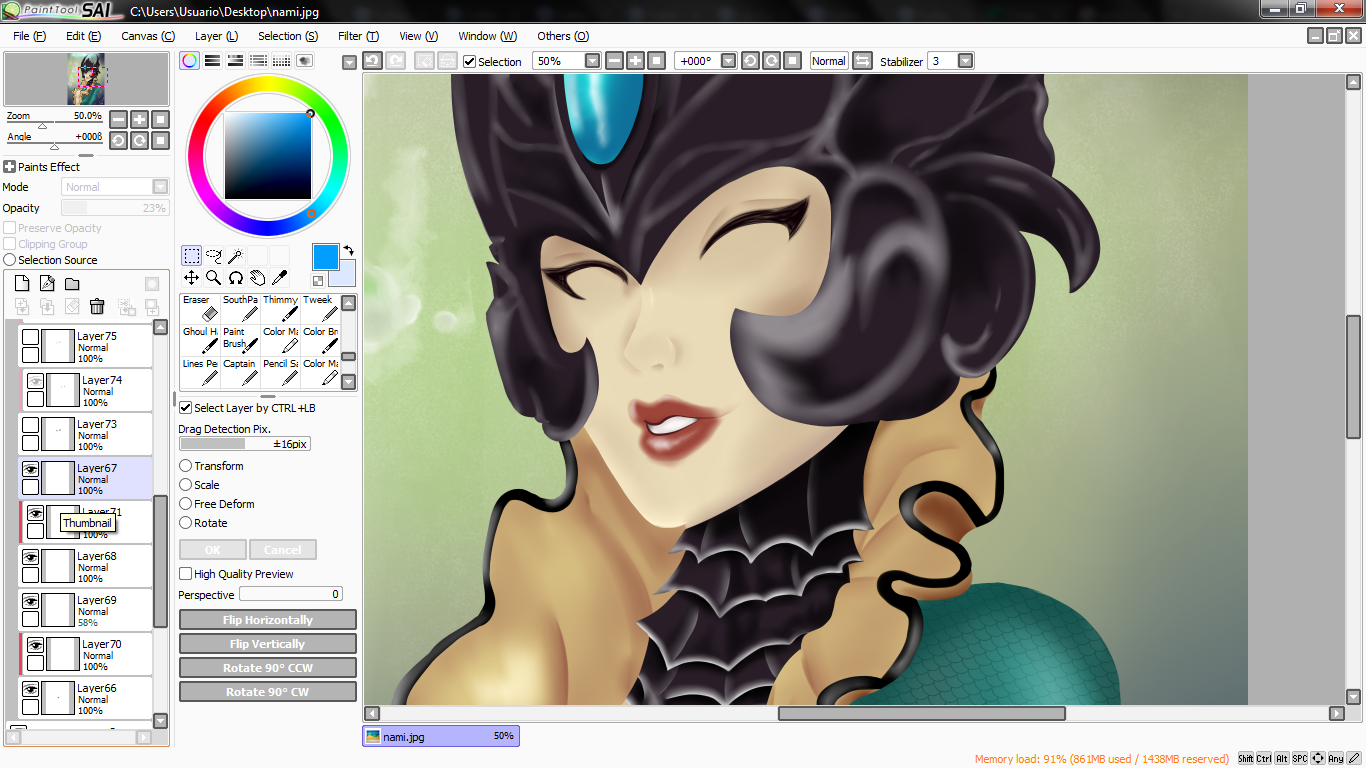Delete the selected layer with trash icon

pos(97,306)
